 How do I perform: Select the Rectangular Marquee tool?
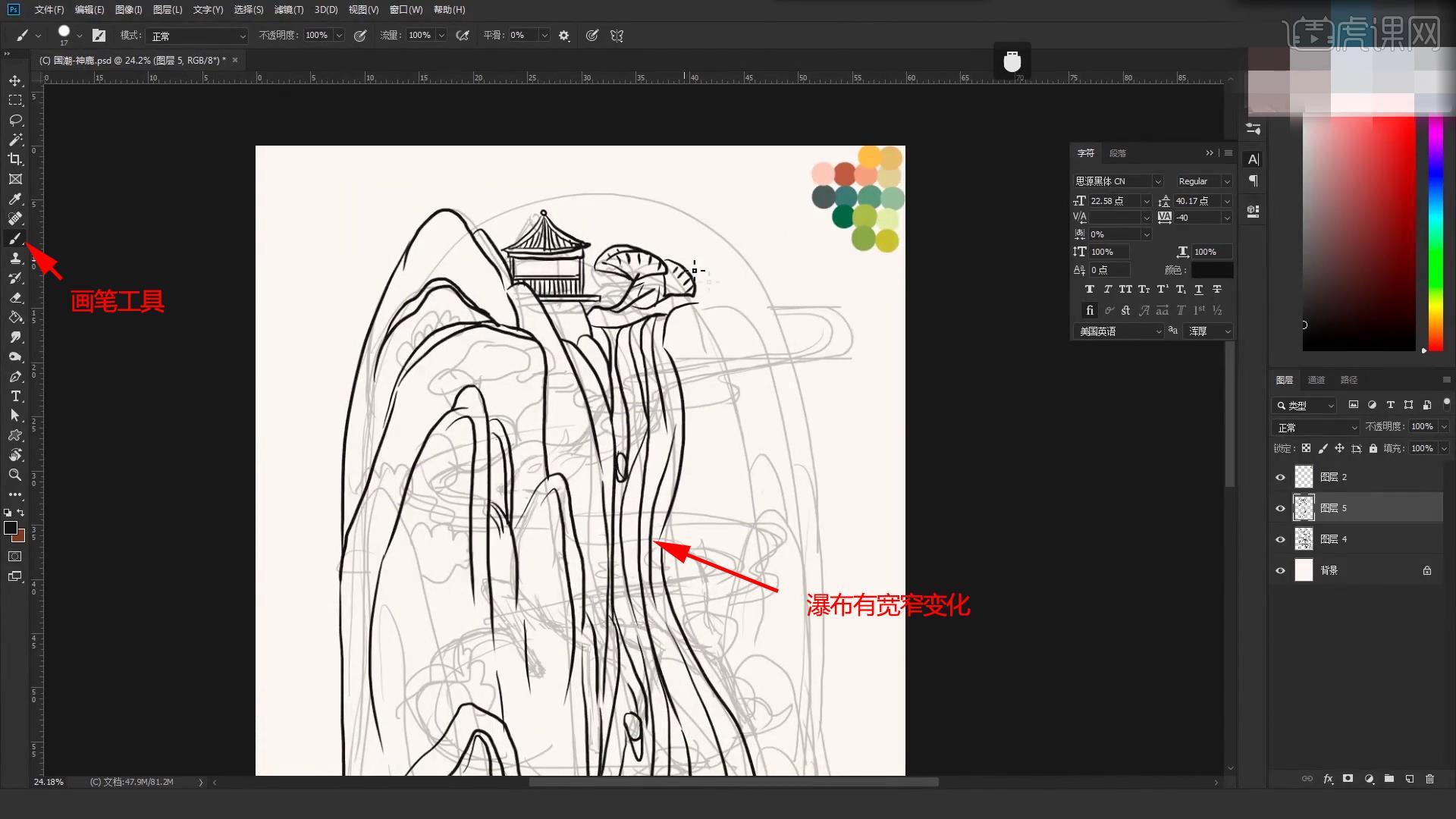[15, 100]
